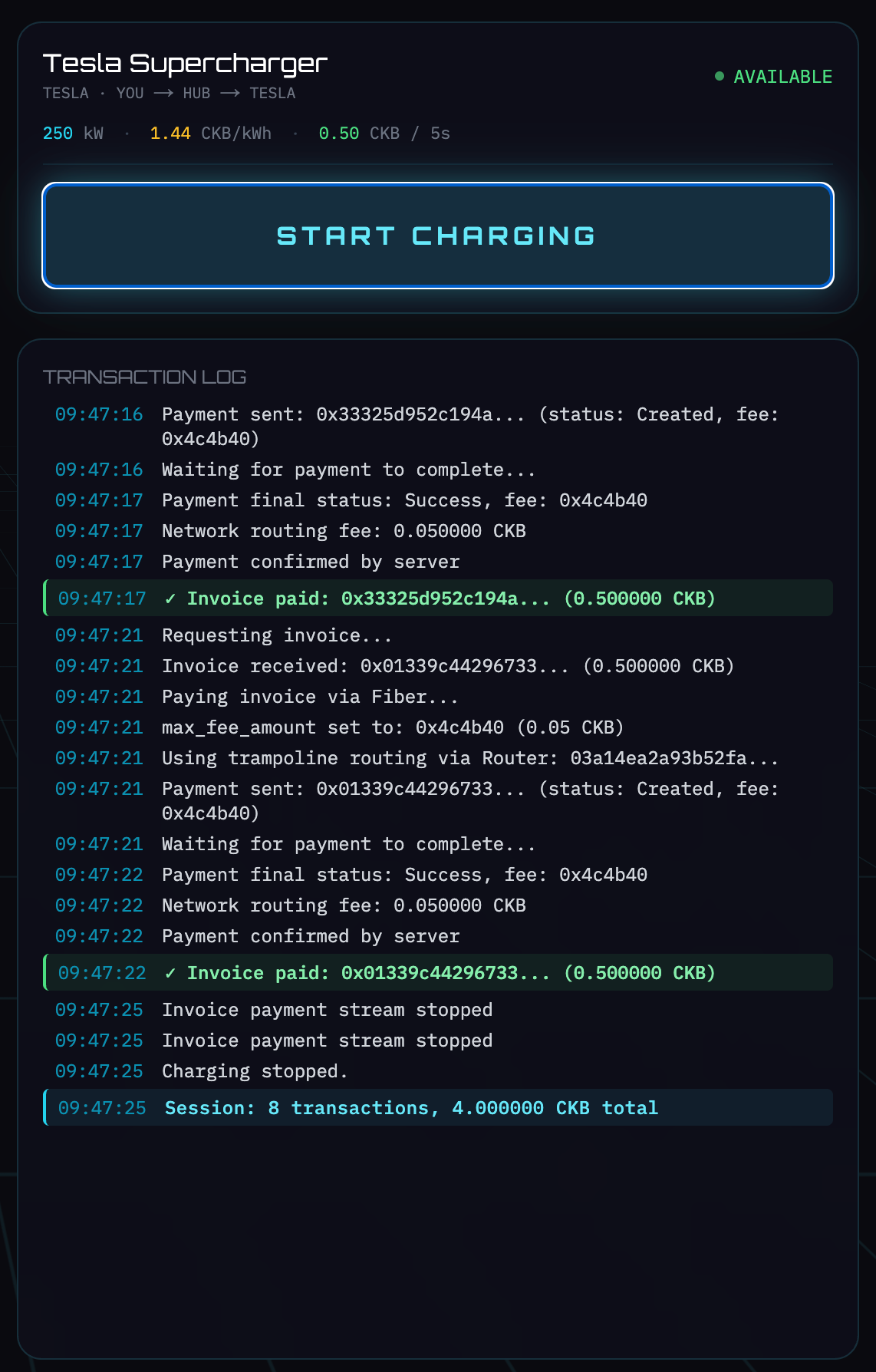Click the 09:47:17 Network routing fee entry
Image resolution: width=876 pixels, height=1372 pixels.
pos(438,531)
